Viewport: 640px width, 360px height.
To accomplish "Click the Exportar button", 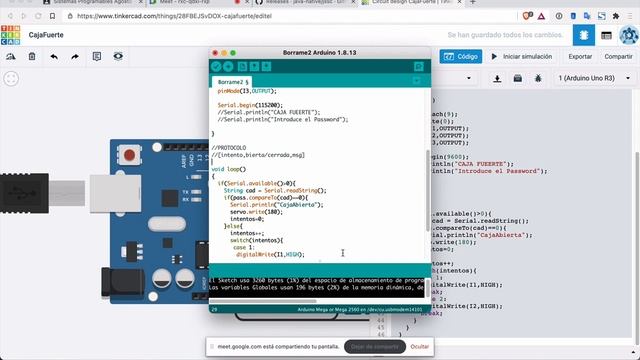I will click(x=580, y=56).
